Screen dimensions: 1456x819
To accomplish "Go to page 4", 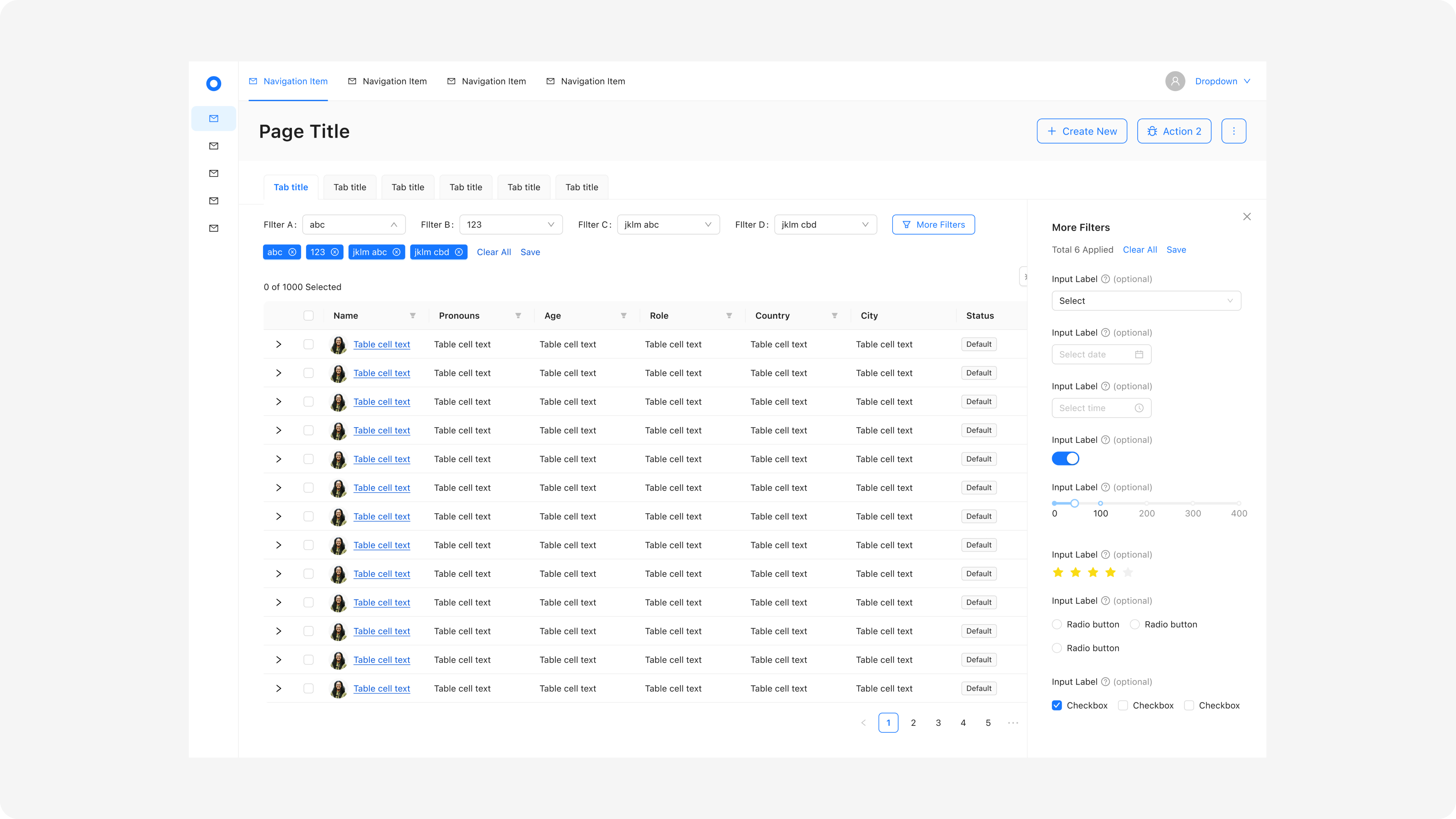I will (963, 723).
